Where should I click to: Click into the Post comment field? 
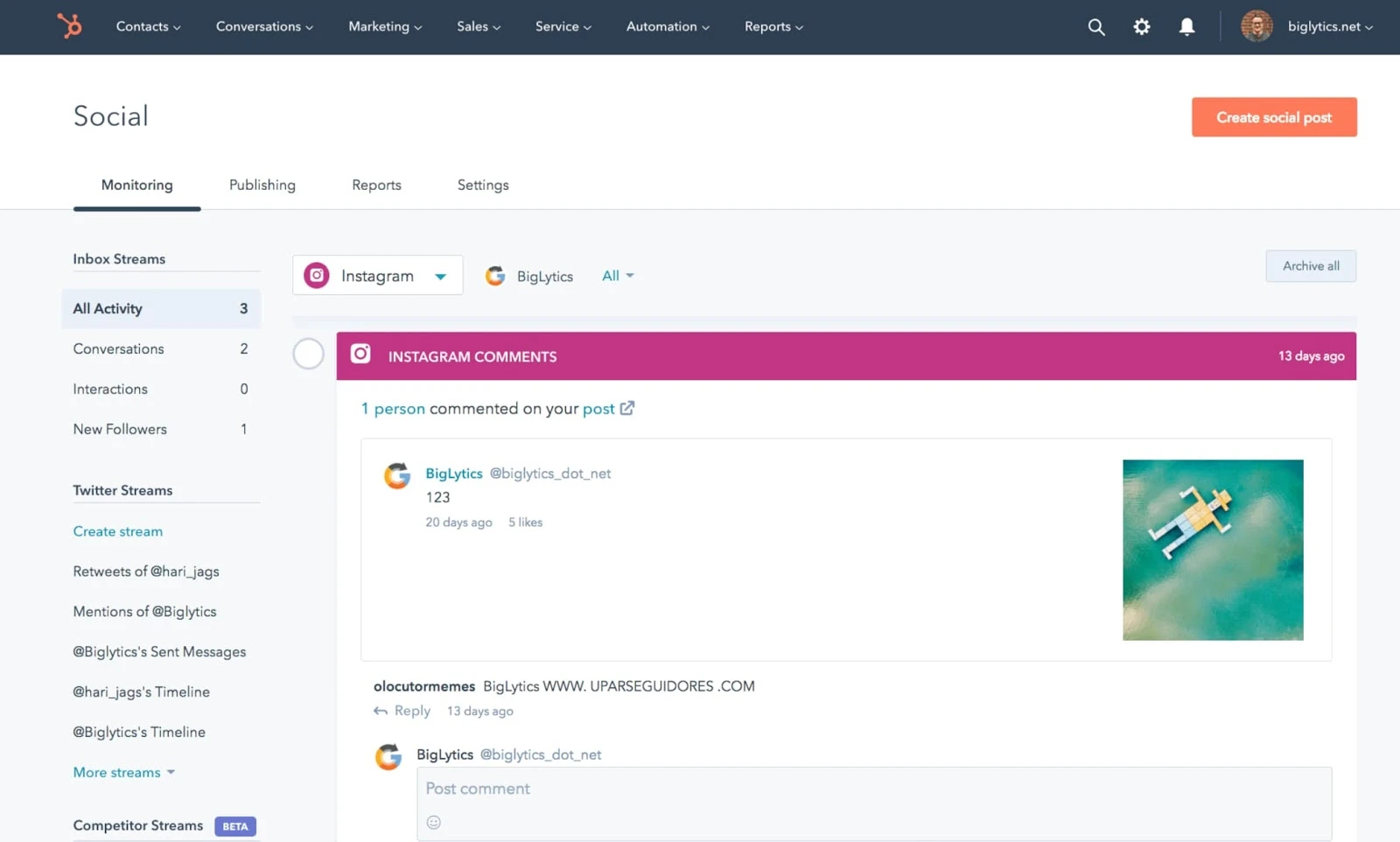coord(873,789)
